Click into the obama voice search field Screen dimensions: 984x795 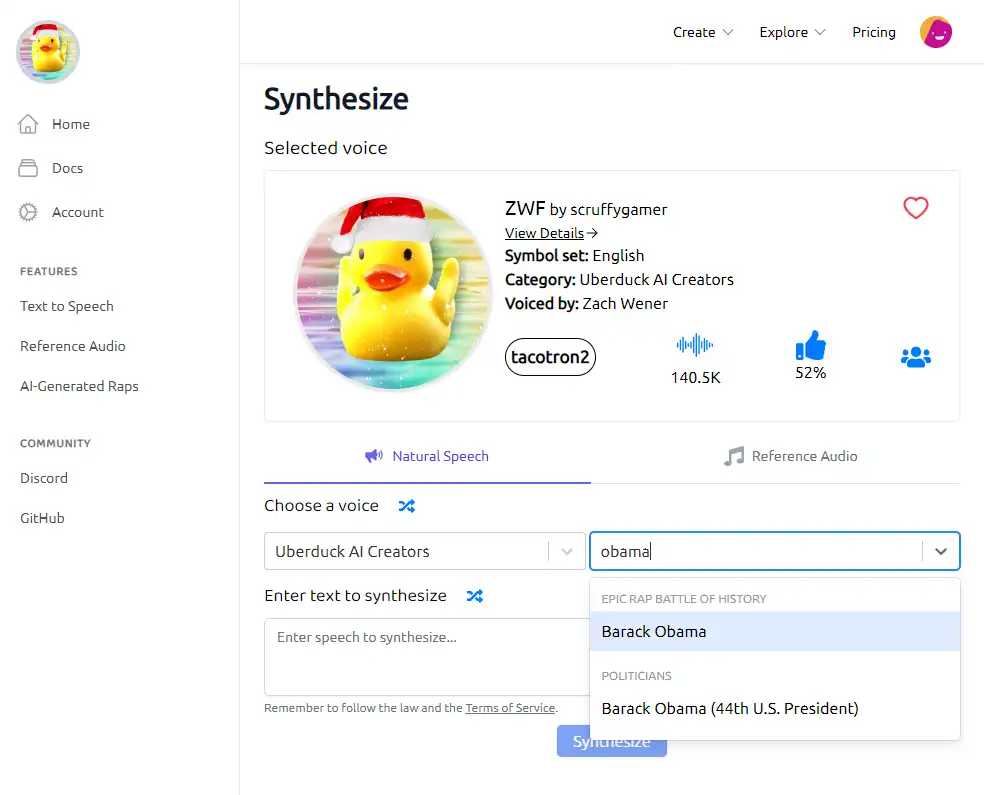click(x=756, y=552)
